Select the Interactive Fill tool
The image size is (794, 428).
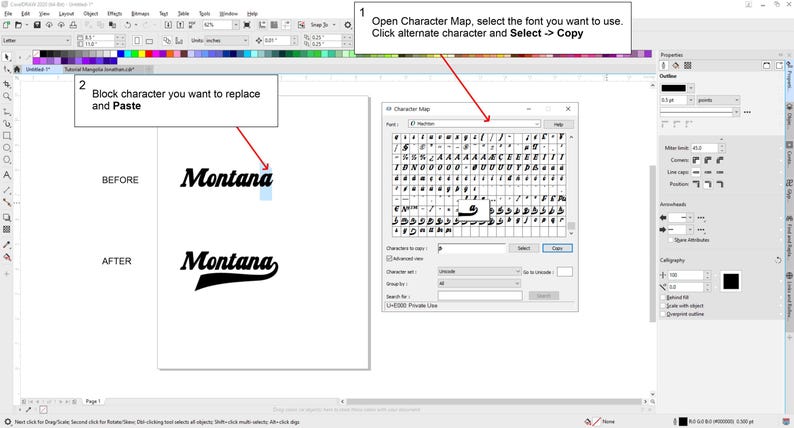point(7,257)
